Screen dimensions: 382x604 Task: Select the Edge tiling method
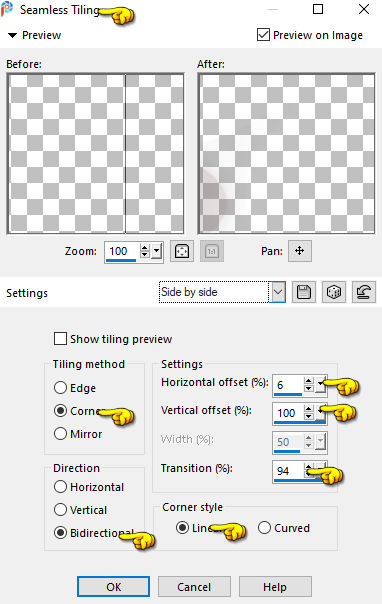60,388
